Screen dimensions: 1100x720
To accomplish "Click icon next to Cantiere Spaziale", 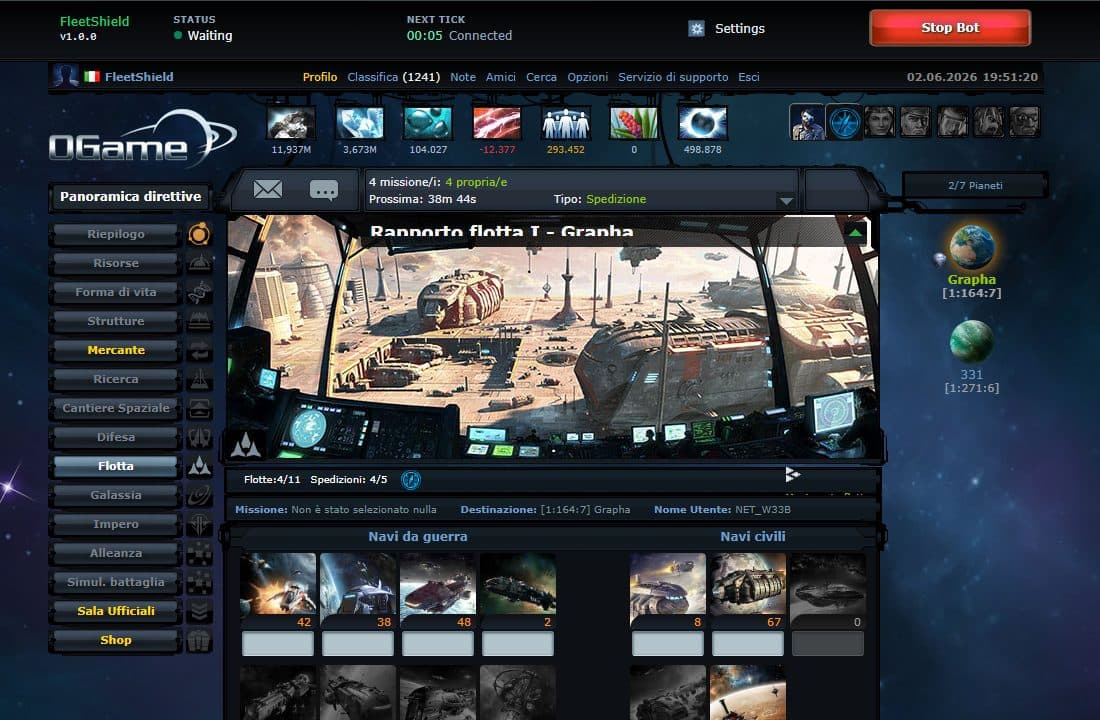I will click(199, 408).
